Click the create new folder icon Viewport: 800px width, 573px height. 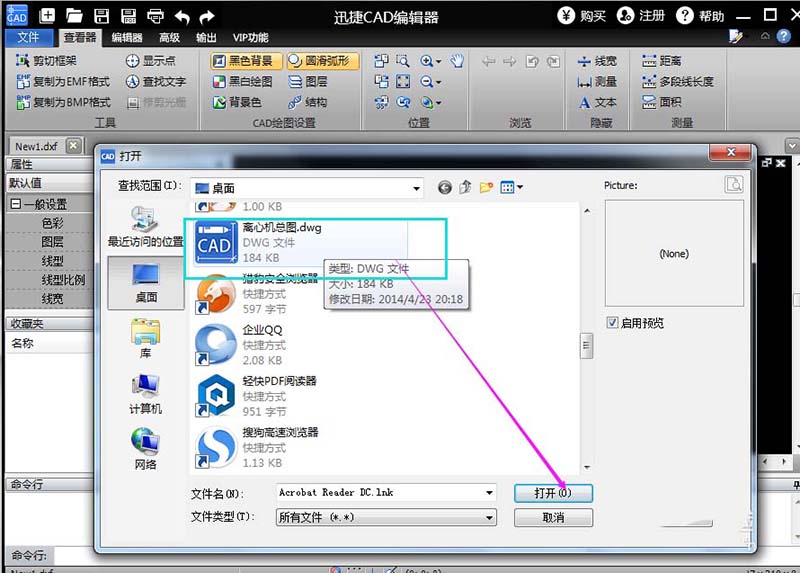(x=486, y=188)
